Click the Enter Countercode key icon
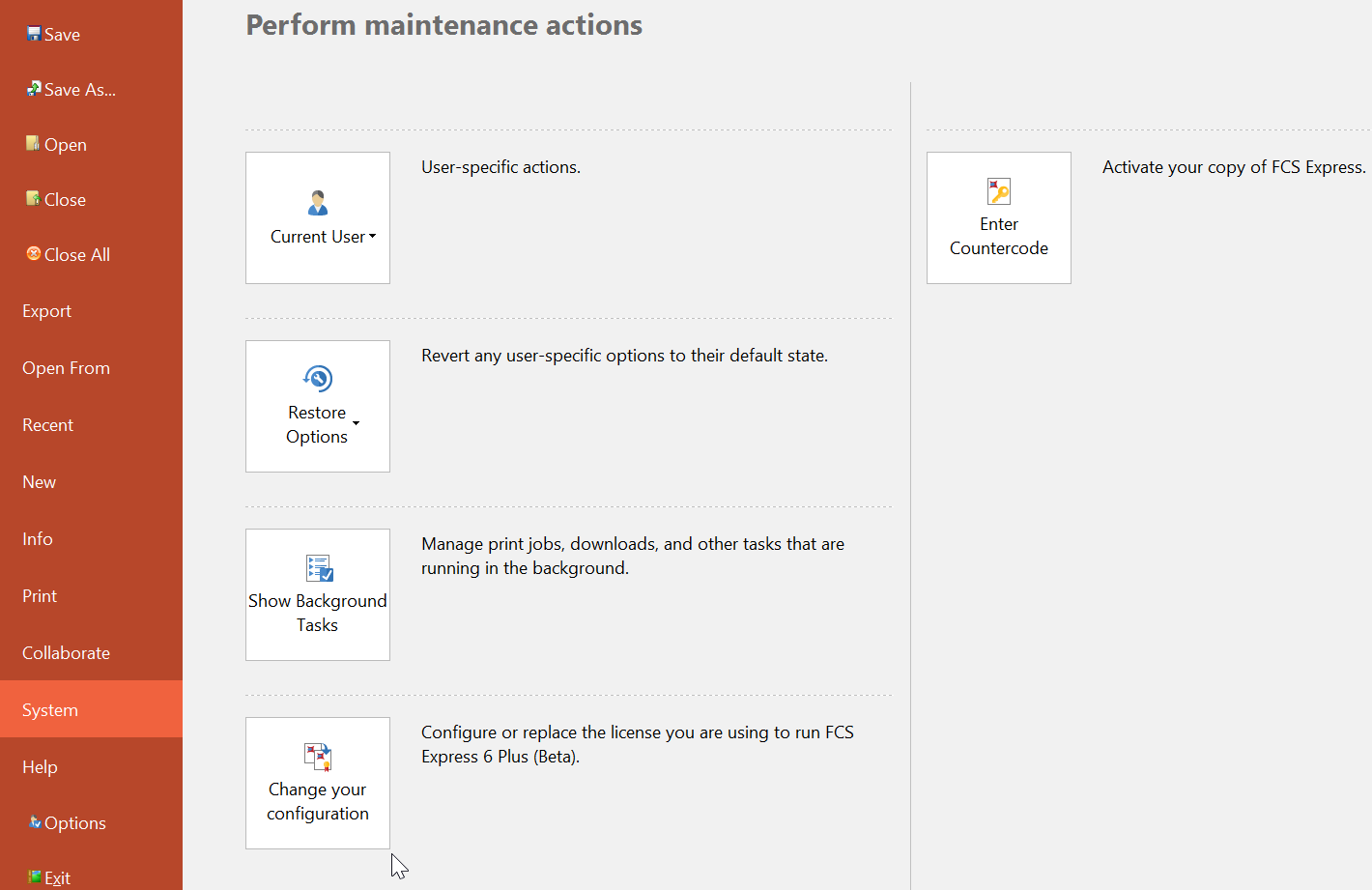The height and width of the screenshot is (890, 1372). 998,191
